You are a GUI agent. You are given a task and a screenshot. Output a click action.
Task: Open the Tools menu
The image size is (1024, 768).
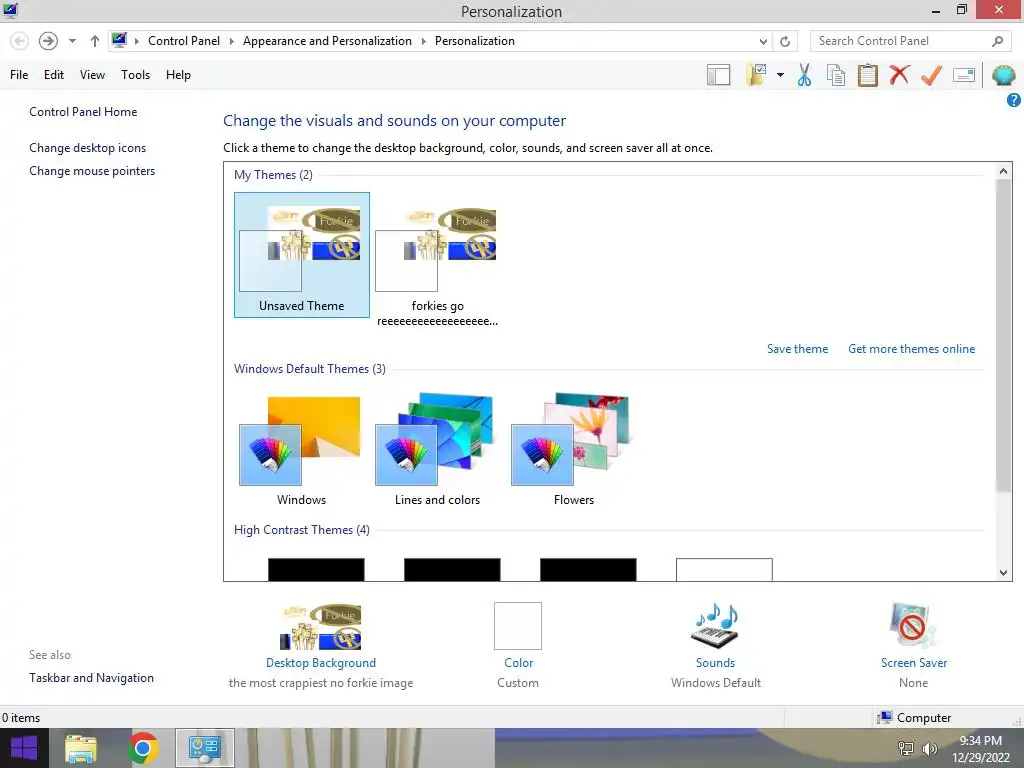pos(135,75)
